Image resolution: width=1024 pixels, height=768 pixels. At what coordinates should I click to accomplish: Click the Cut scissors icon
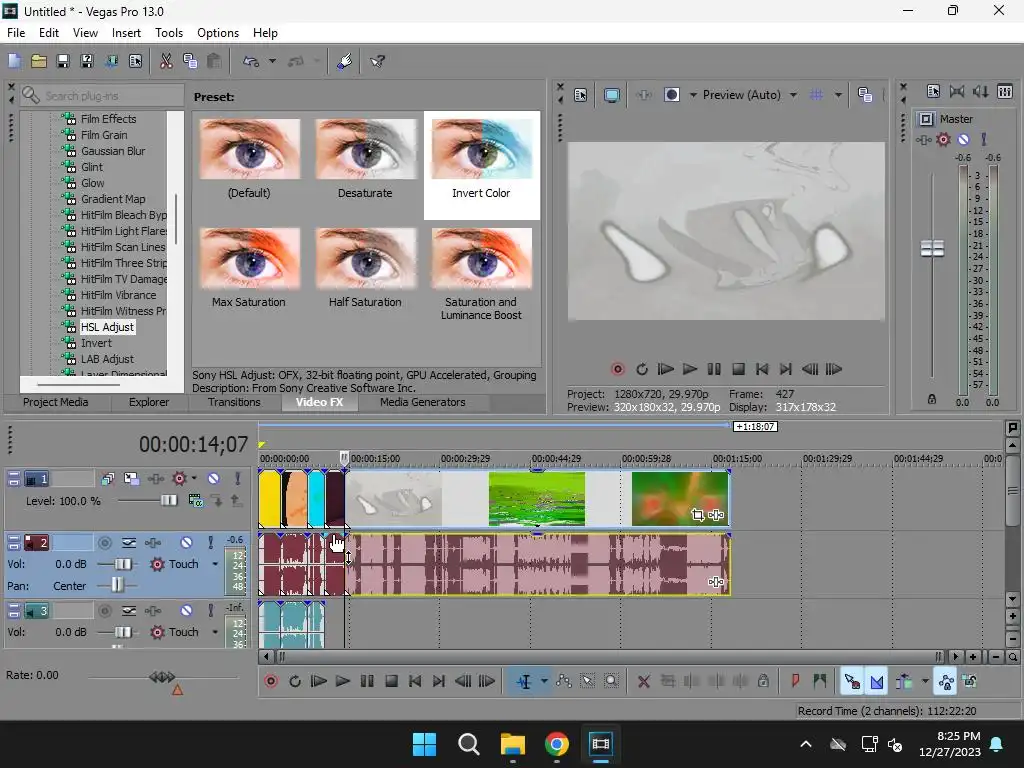pyautogui.click(x=166, y=61)
